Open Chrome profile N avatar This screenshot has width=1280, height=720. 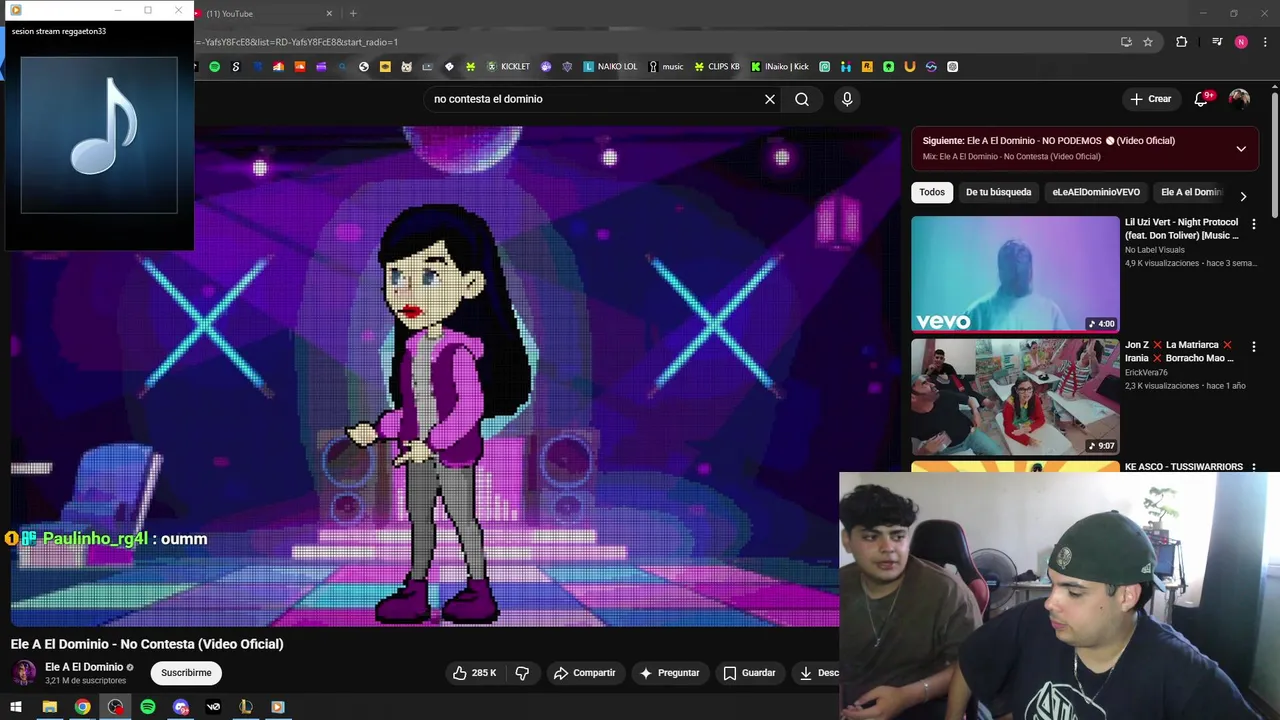[x=1241, y=42]
